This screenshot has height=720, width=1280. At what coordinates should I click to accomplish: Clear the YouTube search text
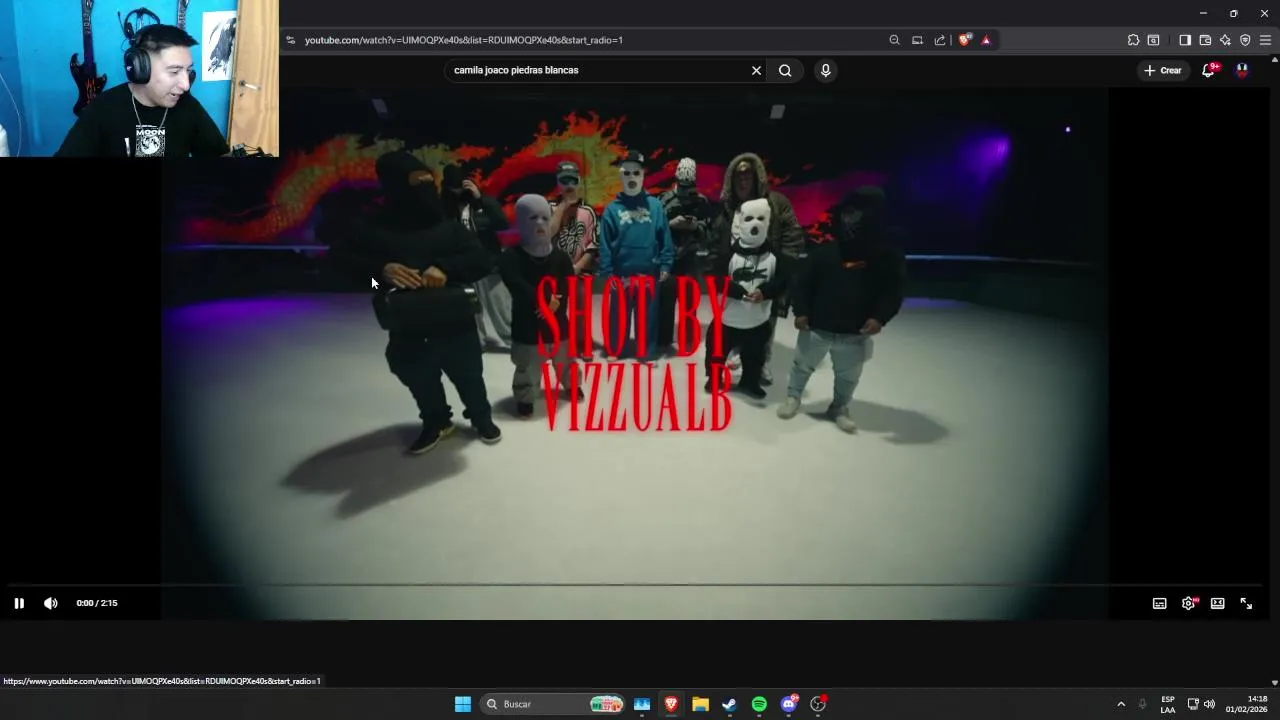(x=756, y=70)
